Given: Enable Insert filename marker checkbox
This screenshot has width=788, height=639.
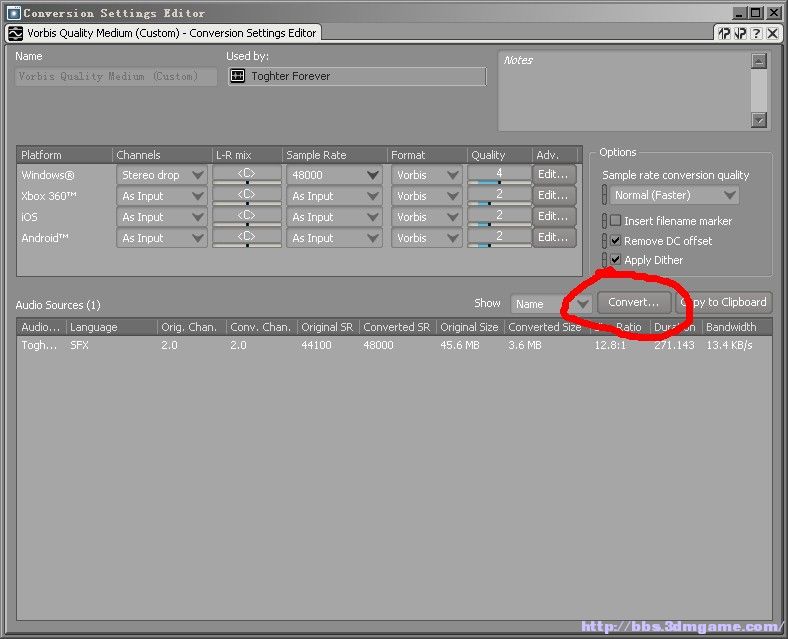Looking at the screenshot, I should coord(616,221).
